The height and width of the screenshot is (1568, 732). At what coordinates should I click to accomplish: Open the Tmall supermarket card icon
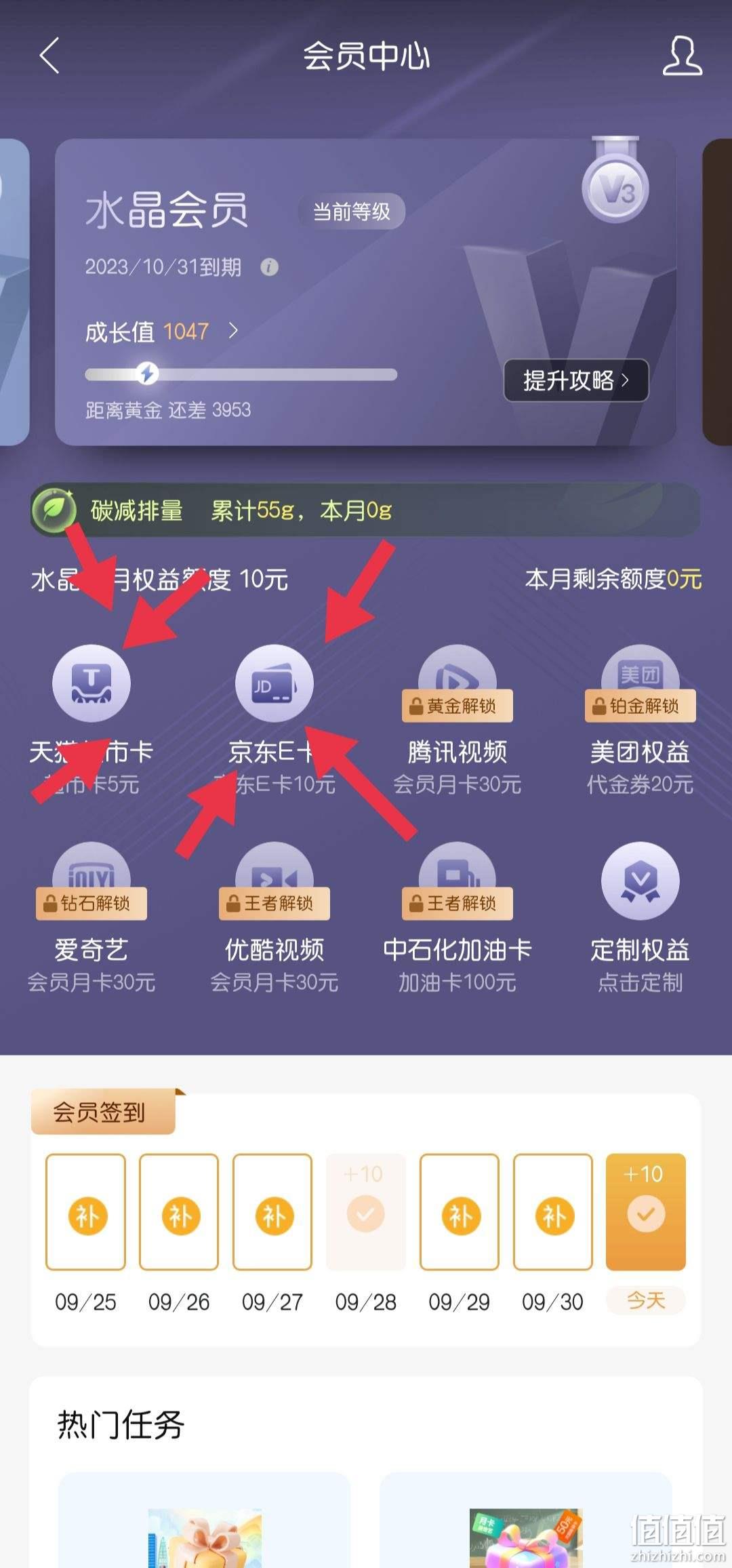91,683
